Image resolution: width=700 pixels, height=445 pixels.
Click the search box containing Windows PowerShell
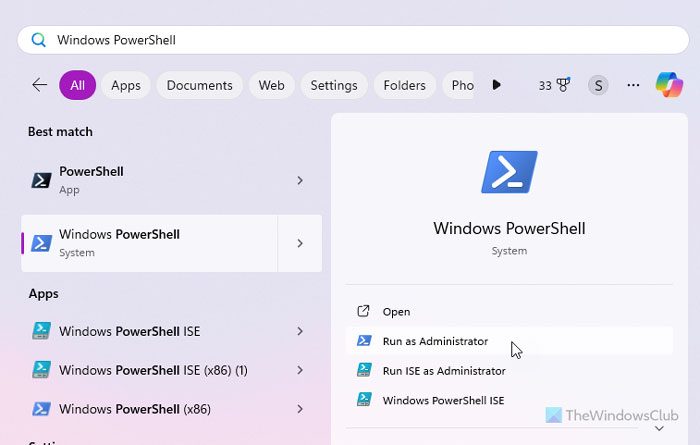[x=353, y=40]
